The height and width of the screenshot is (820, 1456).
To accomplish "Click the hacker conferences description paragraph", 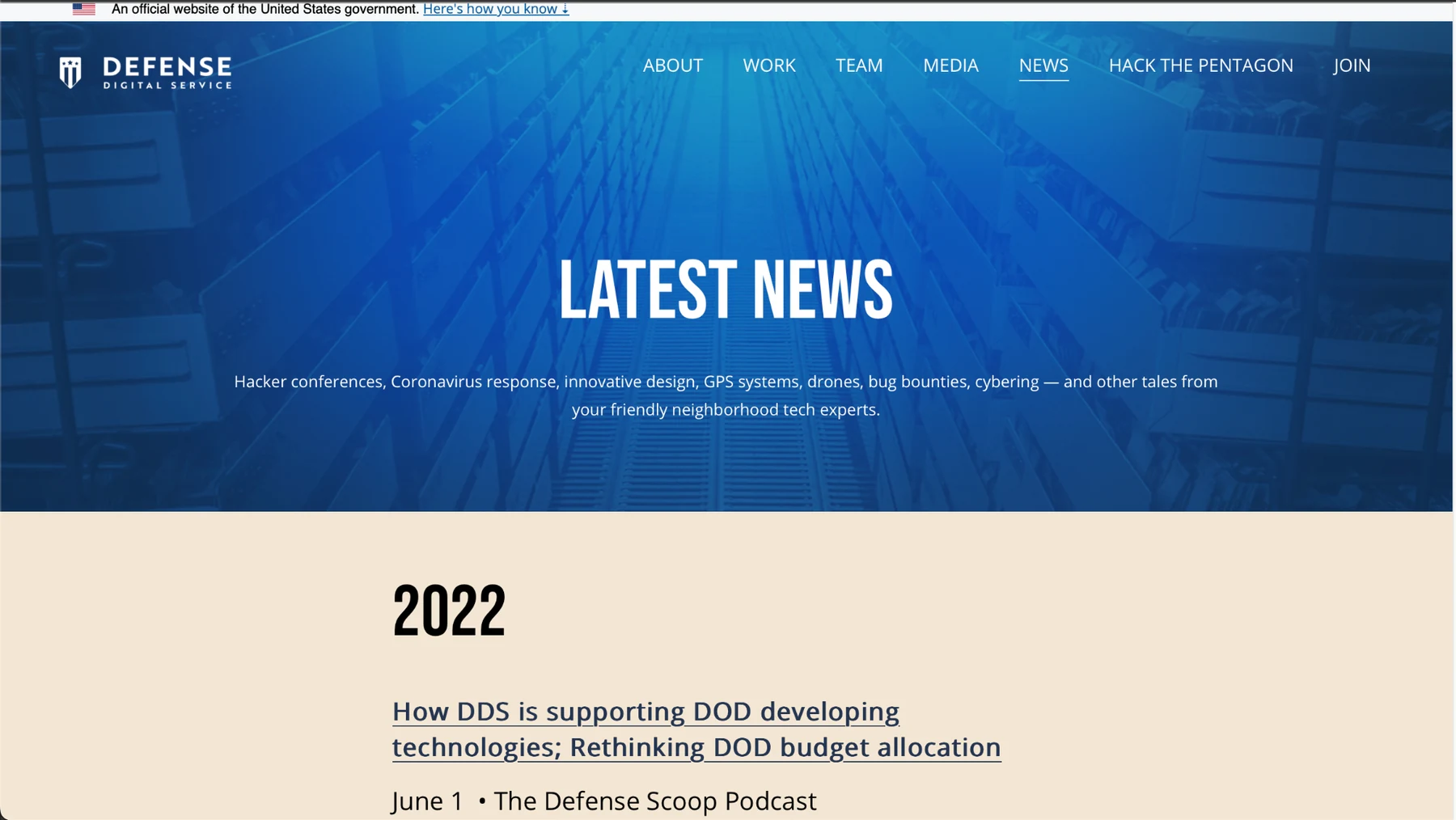I will [726, 395].
